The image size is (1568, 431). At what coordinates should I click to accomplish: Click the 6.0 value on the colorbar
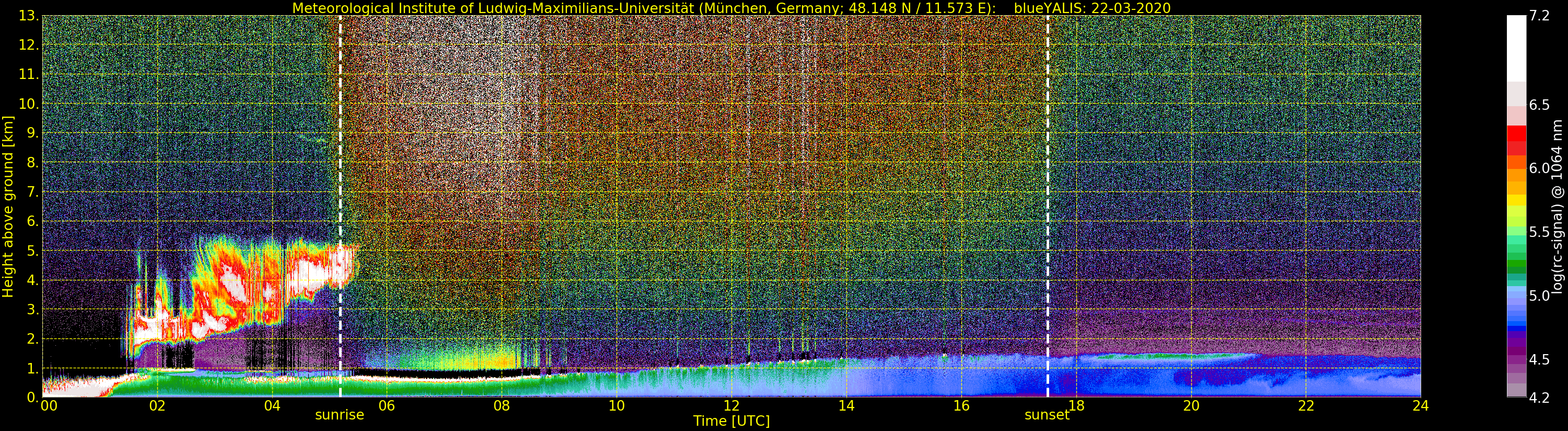[1539, 168]
